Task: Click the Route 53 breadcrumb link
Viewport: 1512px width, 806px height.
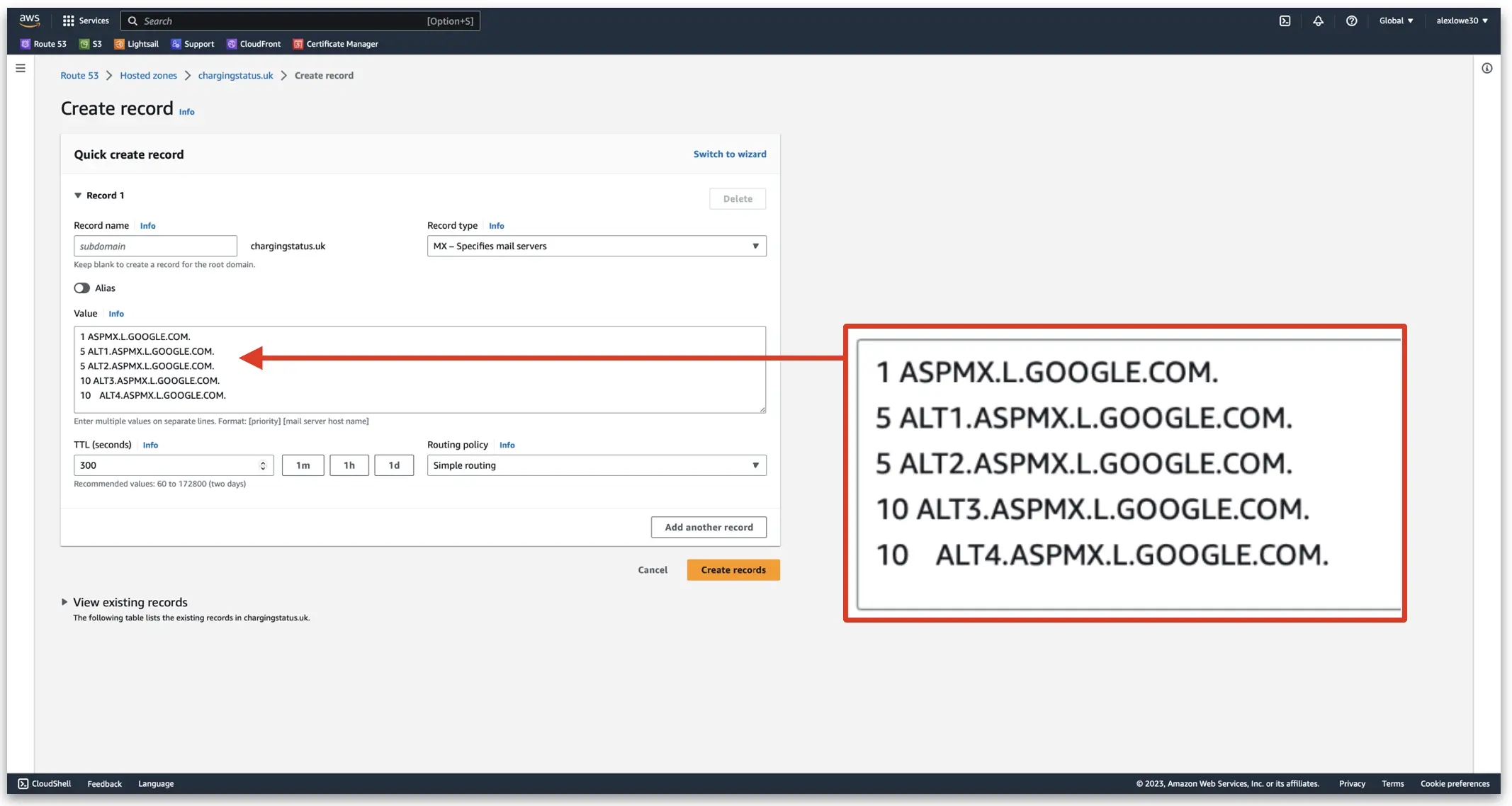Action: click(x=79, y=75)
